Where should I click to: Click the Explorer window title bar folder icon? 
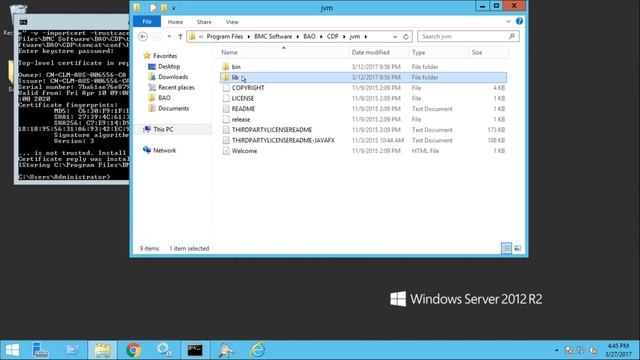pyautogui.click(x=137, y=8)
